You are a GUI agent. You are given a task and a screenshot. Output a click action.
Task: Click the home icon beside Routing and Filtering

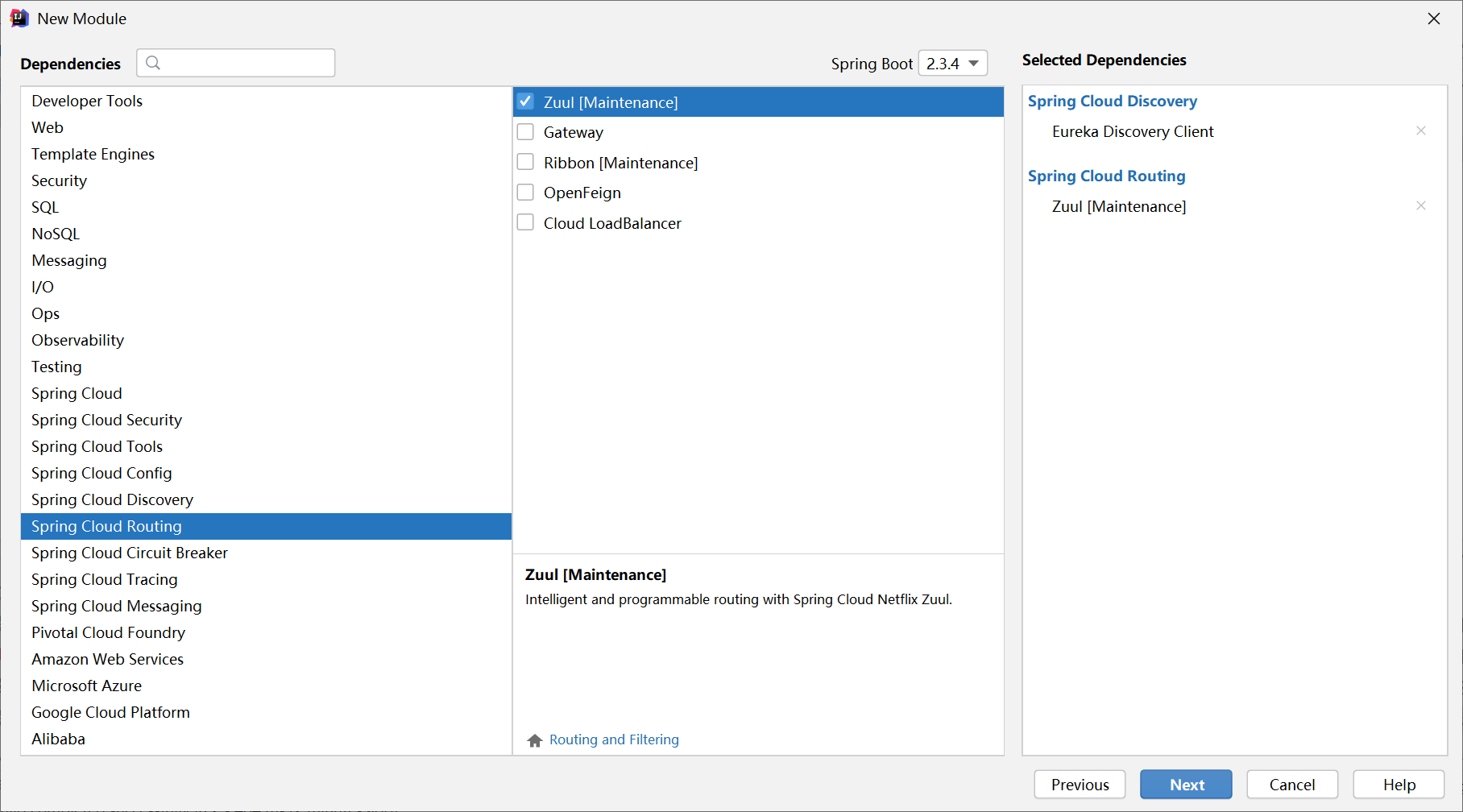[x=535, y=740]
